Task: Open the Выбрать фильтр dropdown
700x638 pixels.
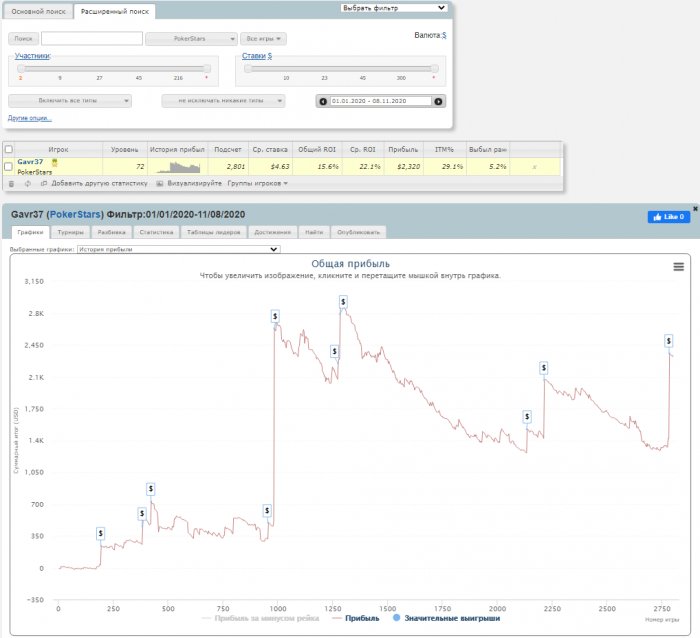Action: point(393,7)
